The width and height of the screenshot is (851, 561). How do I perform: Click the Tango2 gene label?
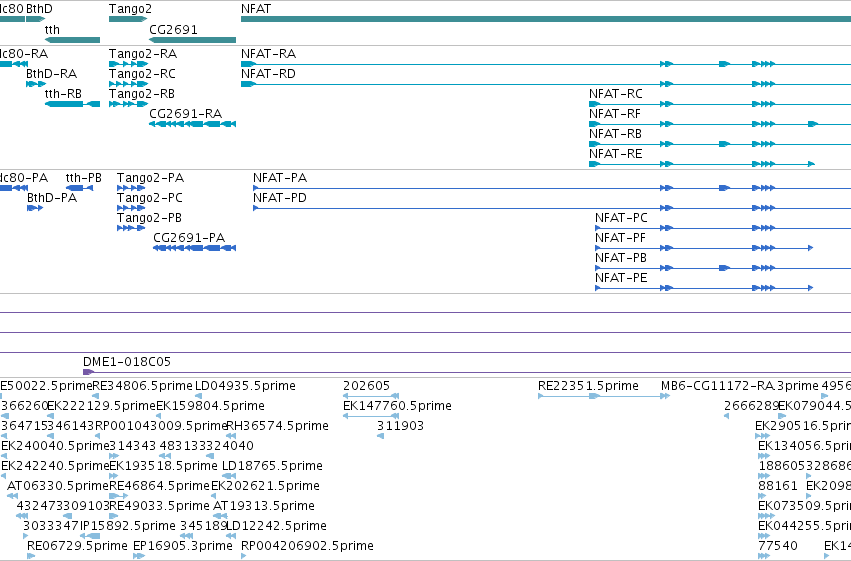(130, 9)
